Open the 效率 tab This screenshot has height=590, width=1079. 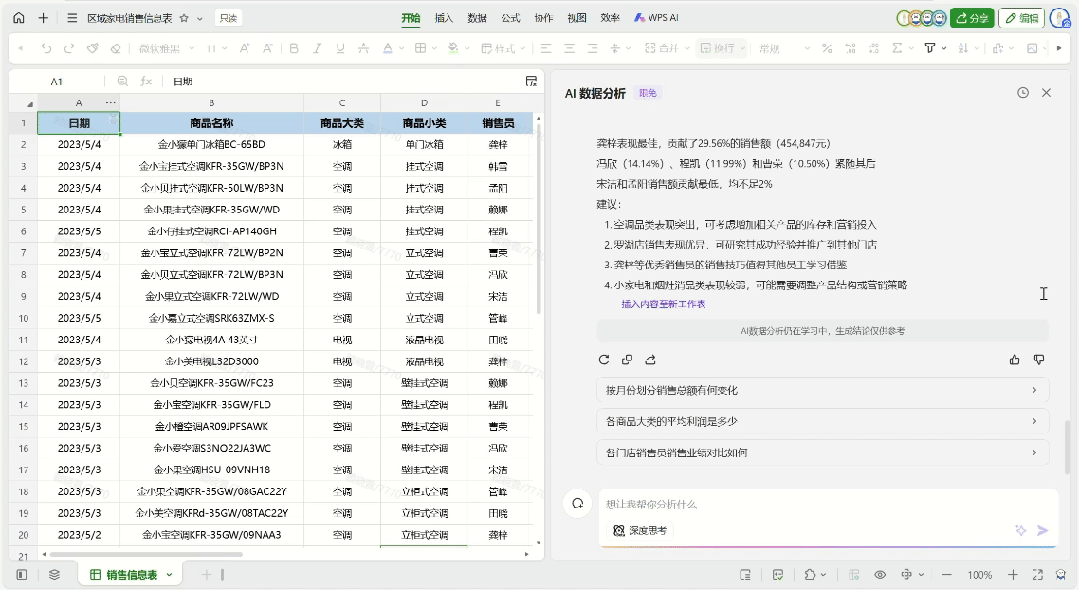click(x=610, y=18)
